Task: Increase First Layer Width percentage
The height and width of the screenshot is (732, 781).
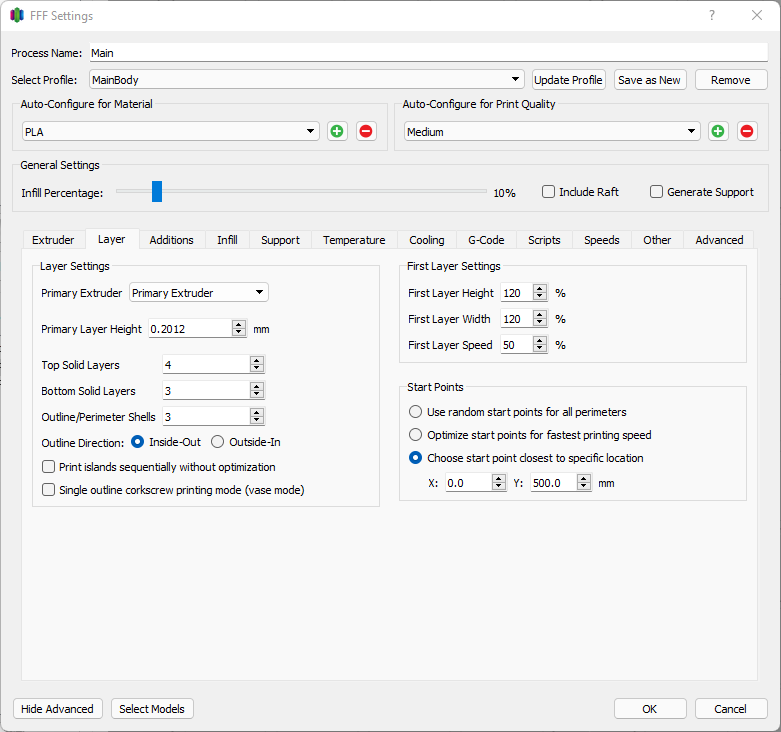Action: [x=540, y=314]
